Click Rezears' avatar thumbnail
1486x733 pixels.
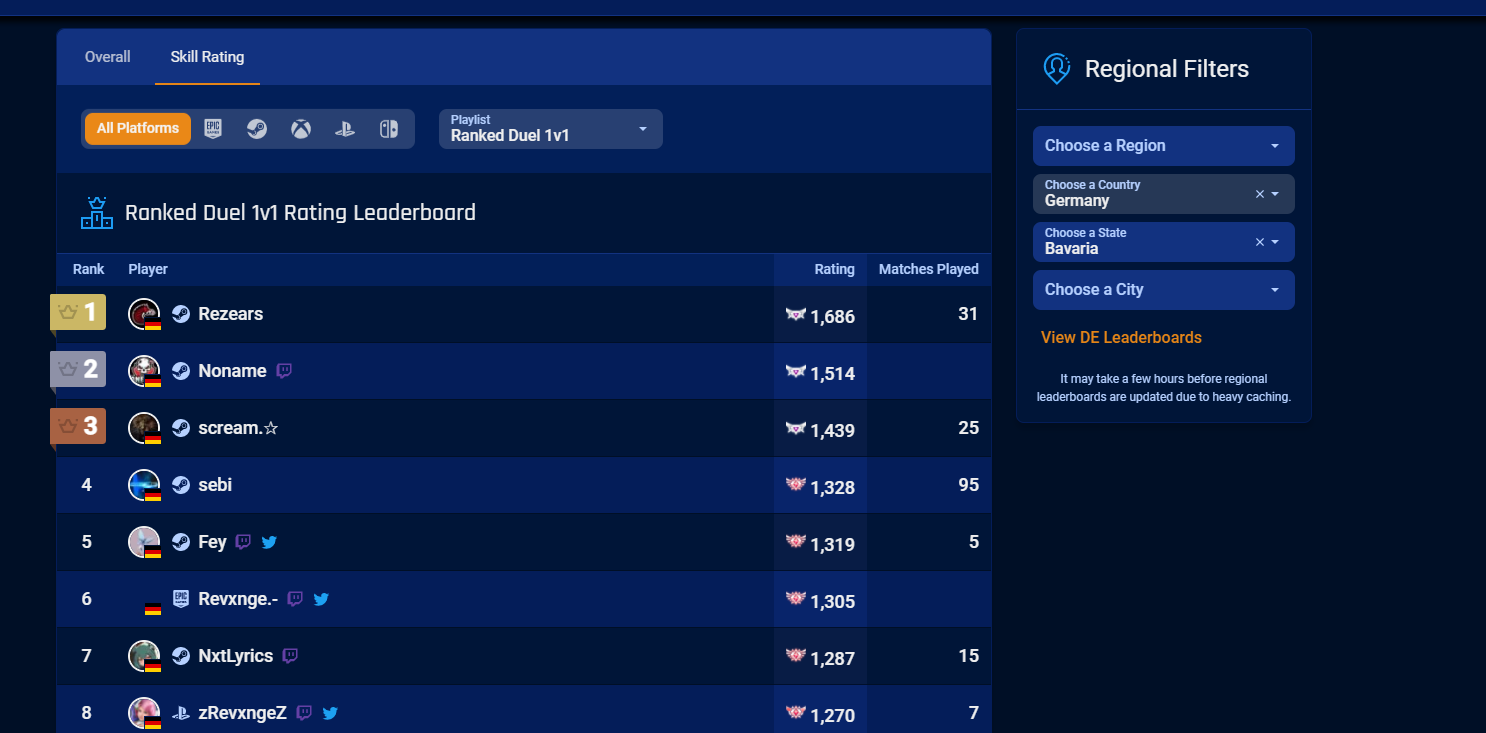point(144,314)
